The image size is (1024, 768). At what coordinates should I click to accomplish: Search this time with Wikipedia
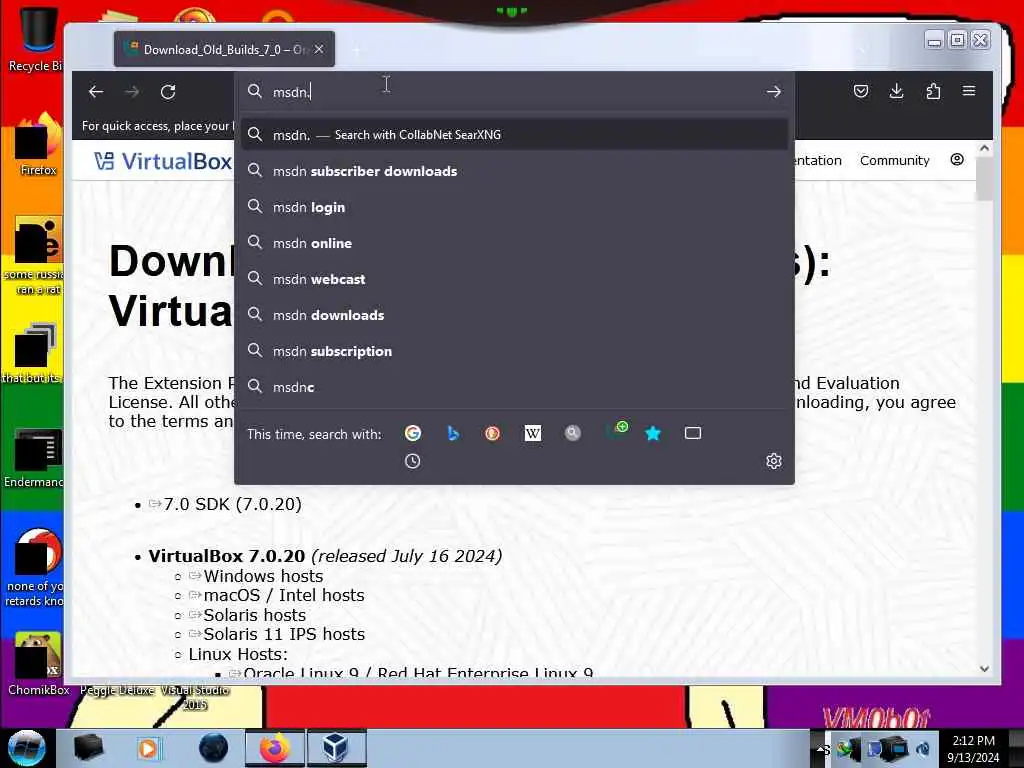533,433
